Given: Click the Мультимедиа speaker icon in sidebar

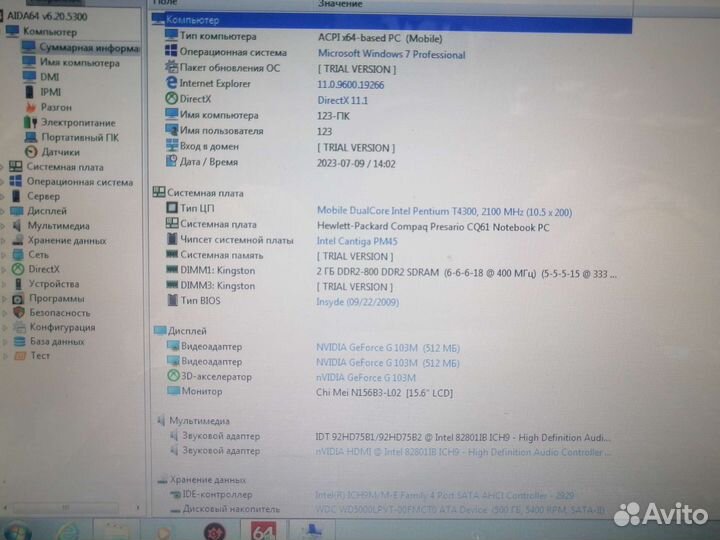Looking at the screenshot, I should click(x=17, y=225).
